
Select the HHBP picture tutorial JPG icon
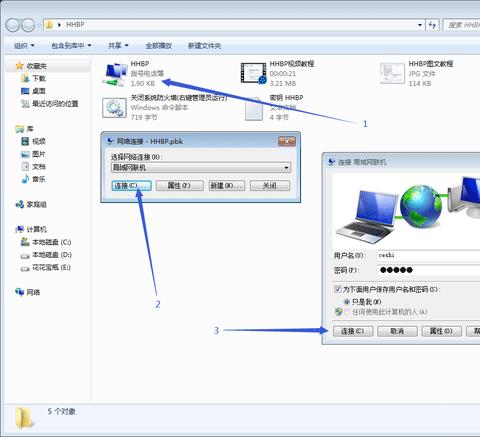(x=392, y=73)
